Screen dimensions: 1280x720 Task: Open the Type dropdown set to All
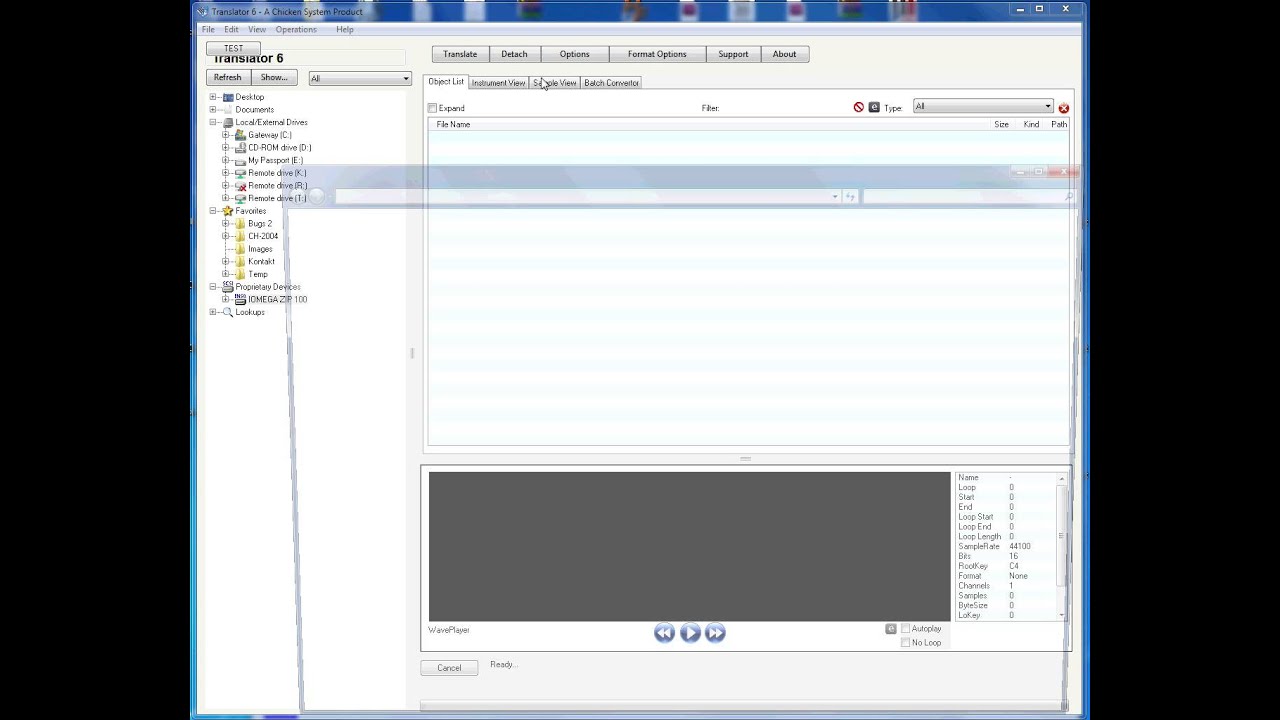point(983,107)
